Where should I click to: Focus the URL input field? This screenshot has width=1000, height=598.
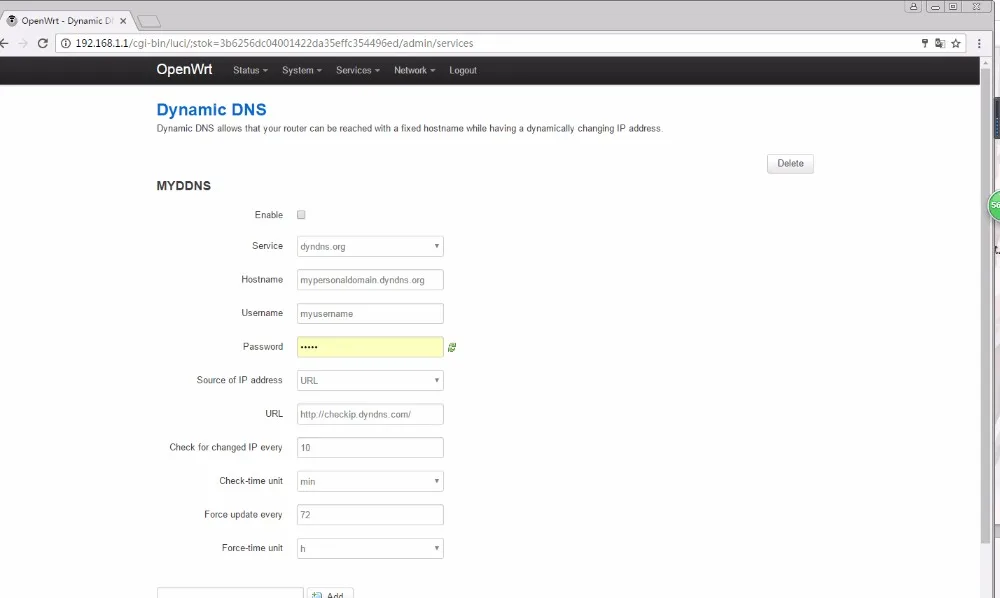tap(370, 414)
